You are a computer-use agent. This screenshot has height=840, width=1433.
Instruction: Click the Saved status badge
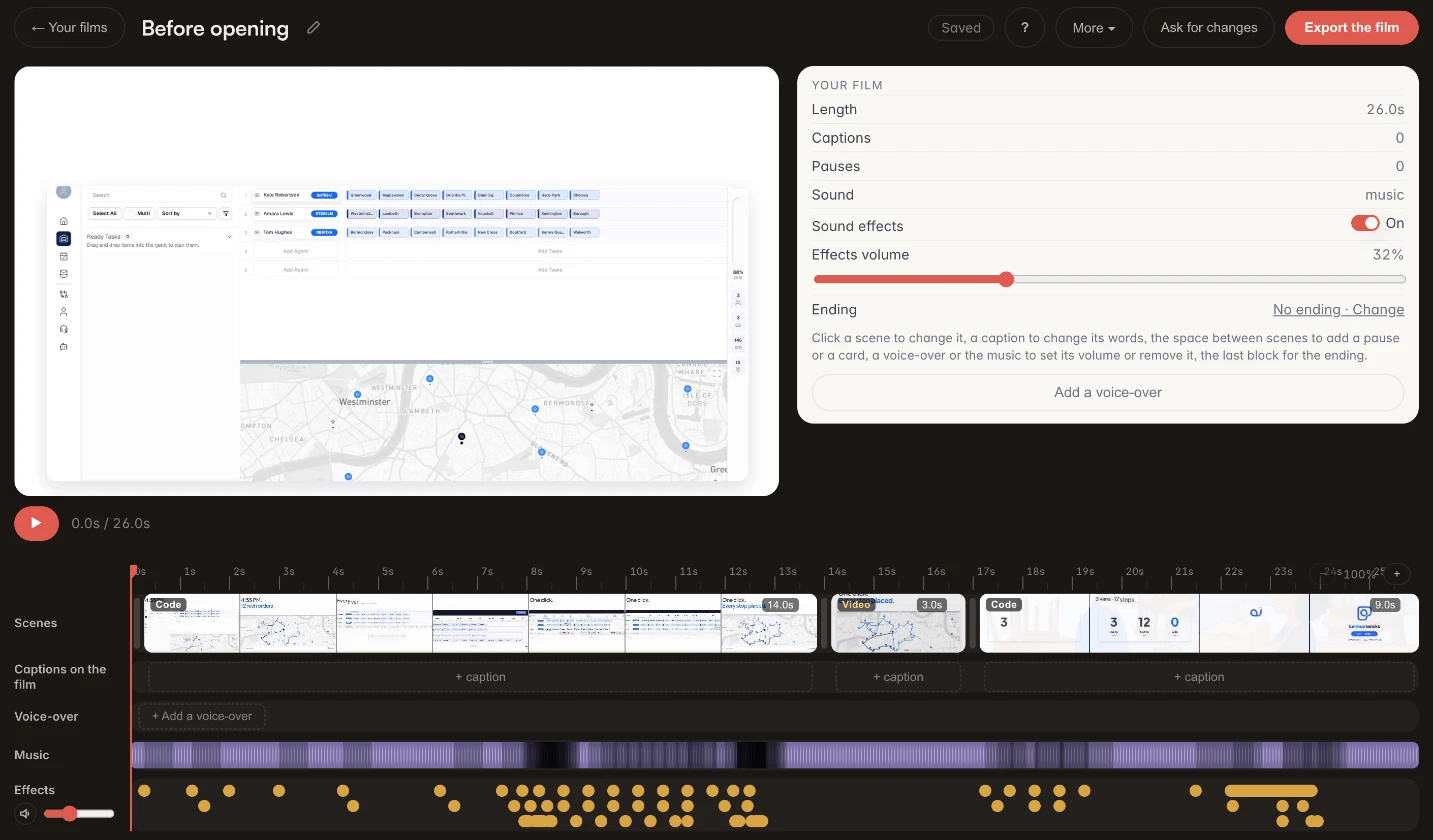pyautogui.click(x=961, y=28)
